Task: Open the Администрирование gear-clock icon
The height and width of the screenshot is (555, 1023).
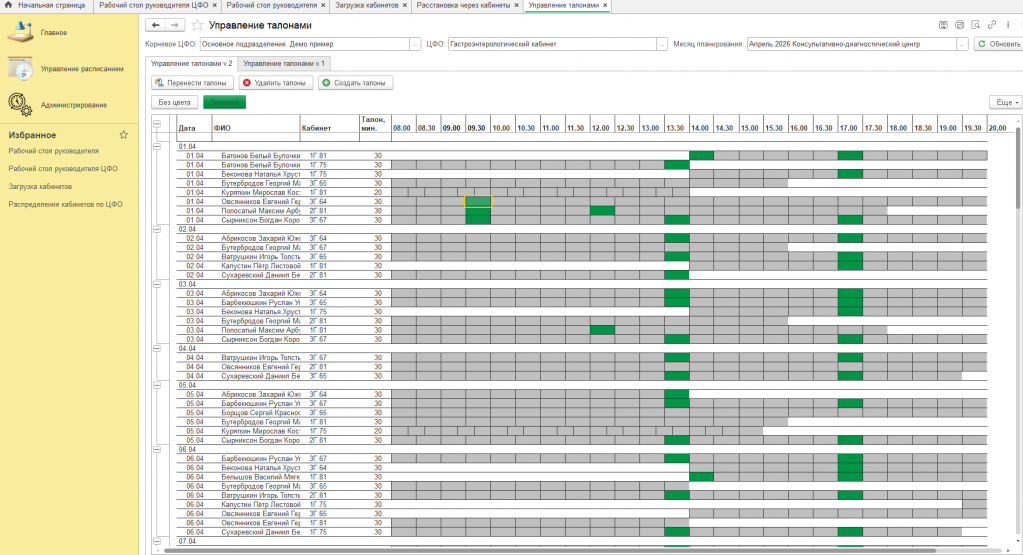Action: coord(20,104)
